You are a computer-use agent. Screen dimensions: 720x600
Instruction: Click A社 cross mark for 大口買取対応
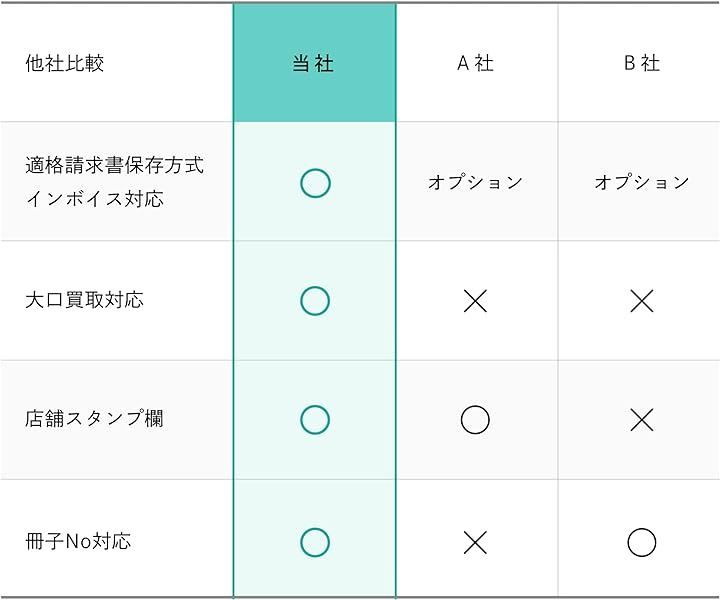click(475, 301)
